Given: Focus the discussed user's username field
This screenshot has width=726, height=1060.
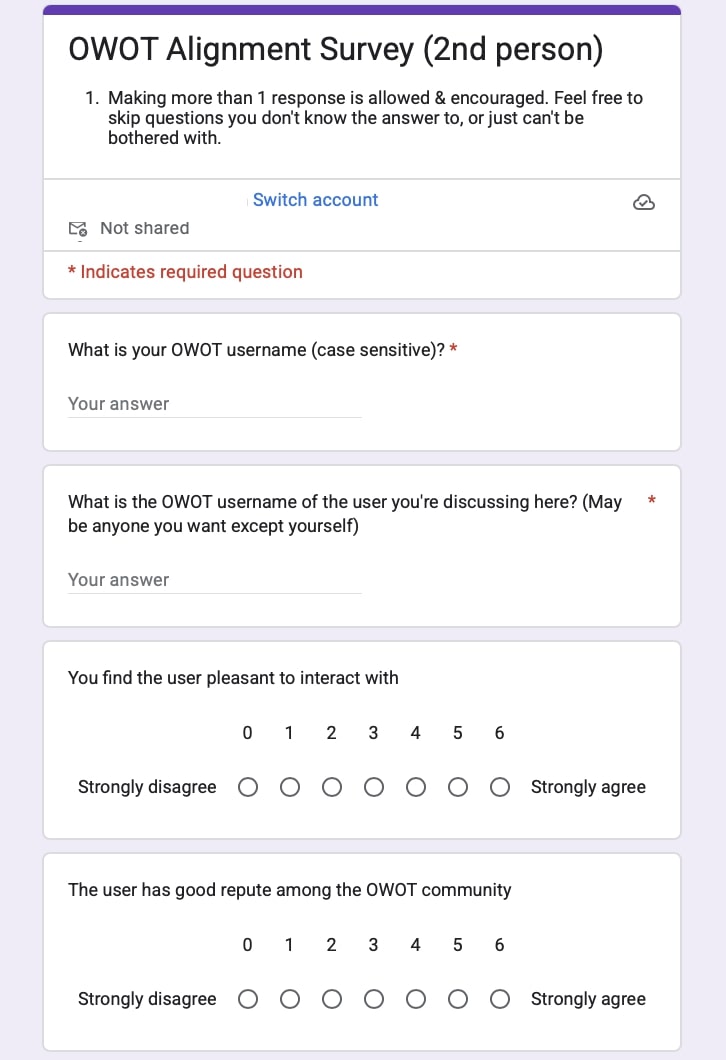Looking at the screenshot, I should (214, 581).
